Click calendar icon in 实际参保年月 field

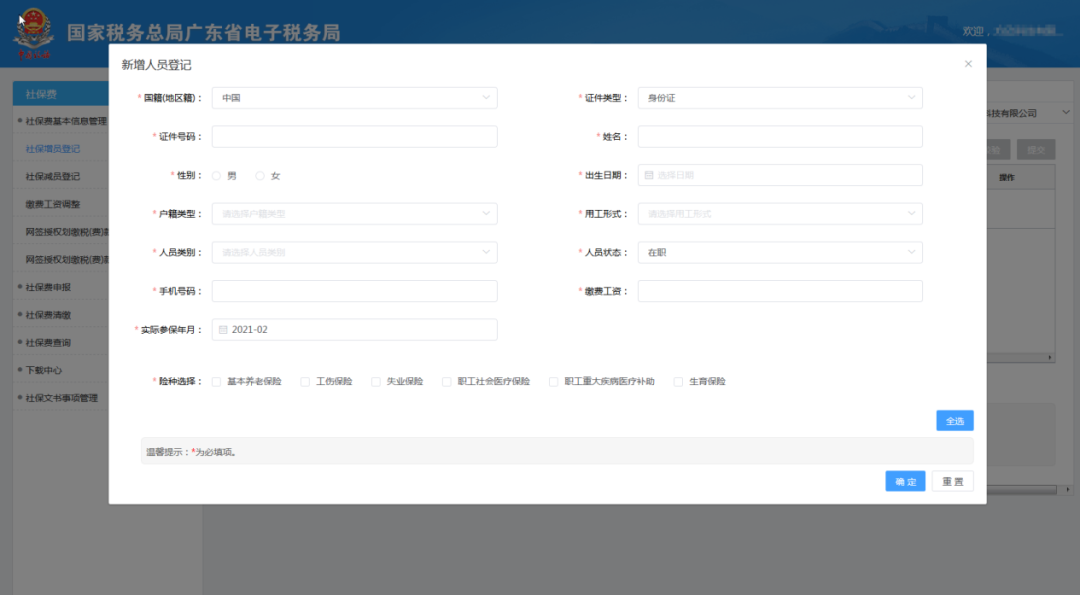coord(223,330)
